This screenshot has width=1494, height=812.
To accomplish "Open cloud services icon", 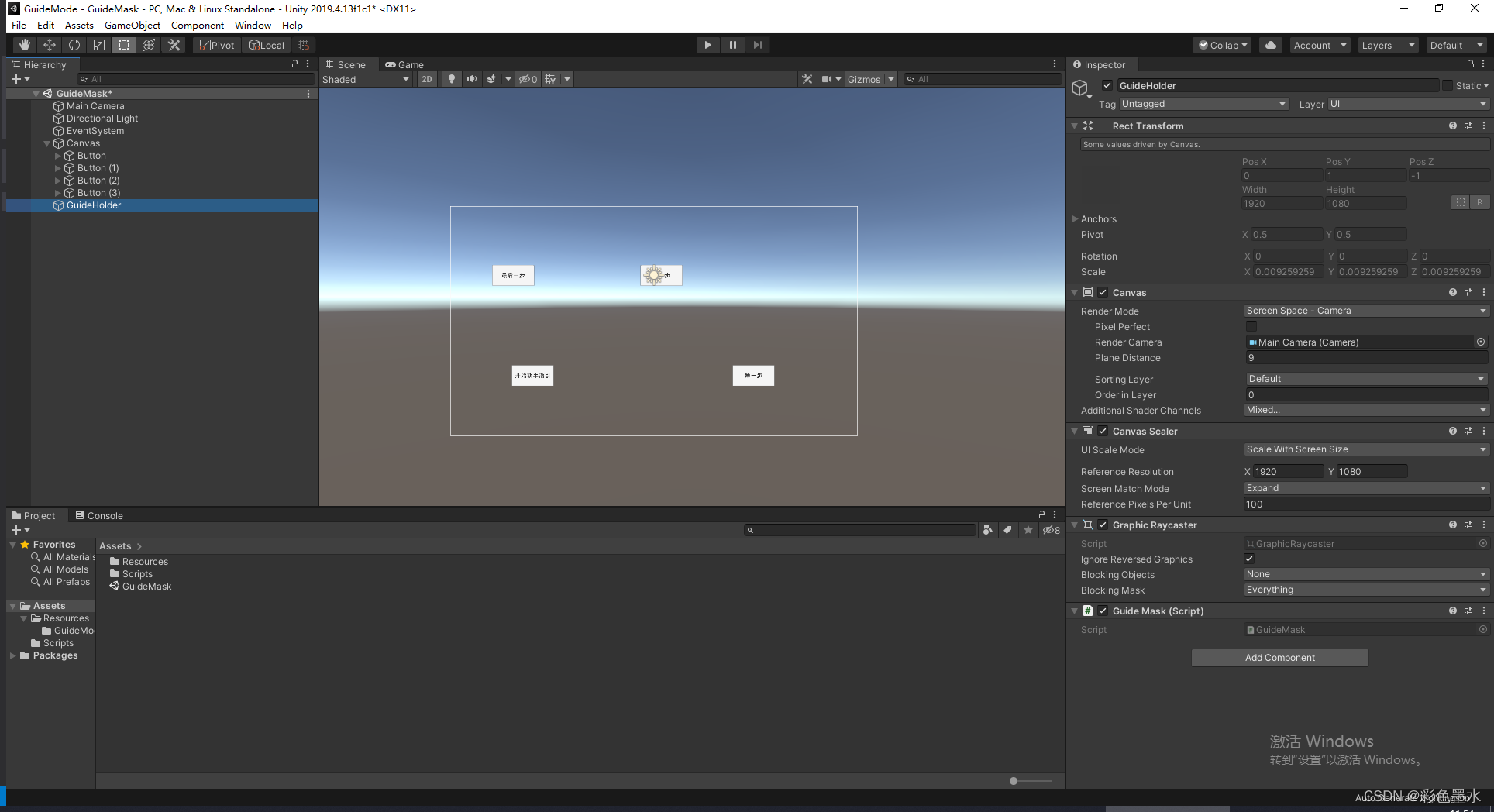I will tap(1271, 45).
